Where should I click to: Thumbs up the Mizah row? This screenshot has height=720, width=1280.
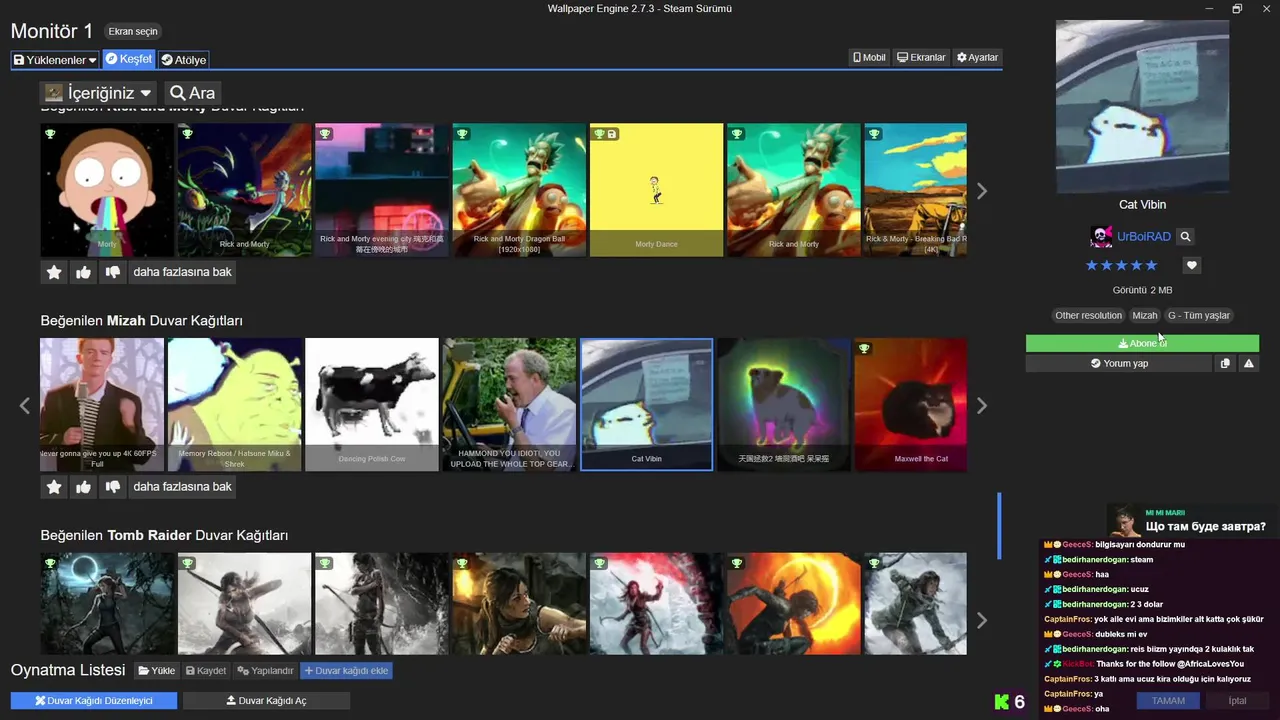(x=83, y=487)
